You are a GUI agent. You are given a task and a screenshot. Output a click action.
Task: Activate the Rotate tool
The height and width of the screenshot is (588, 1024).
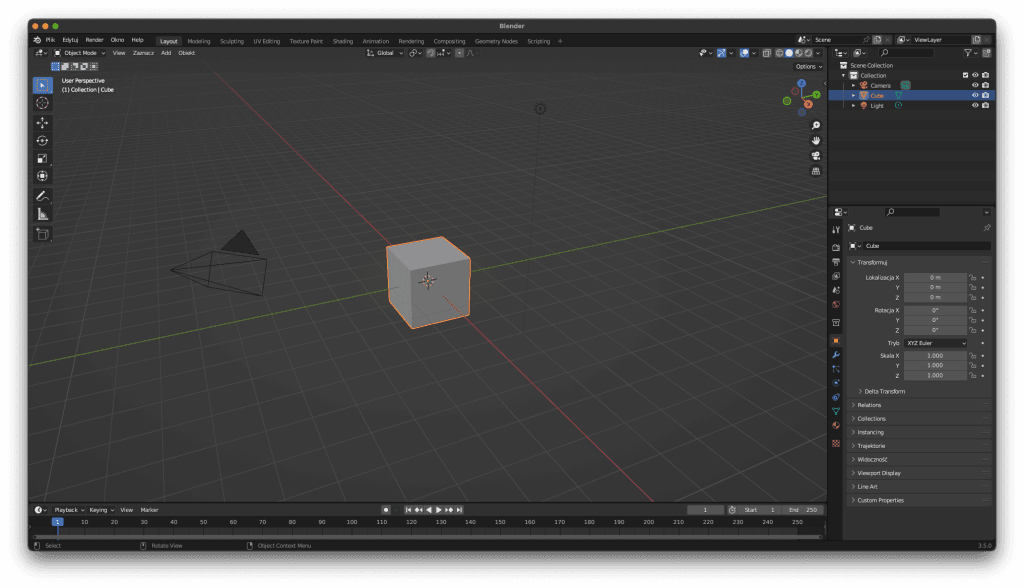pyautogui.click(x=42, y=141)
